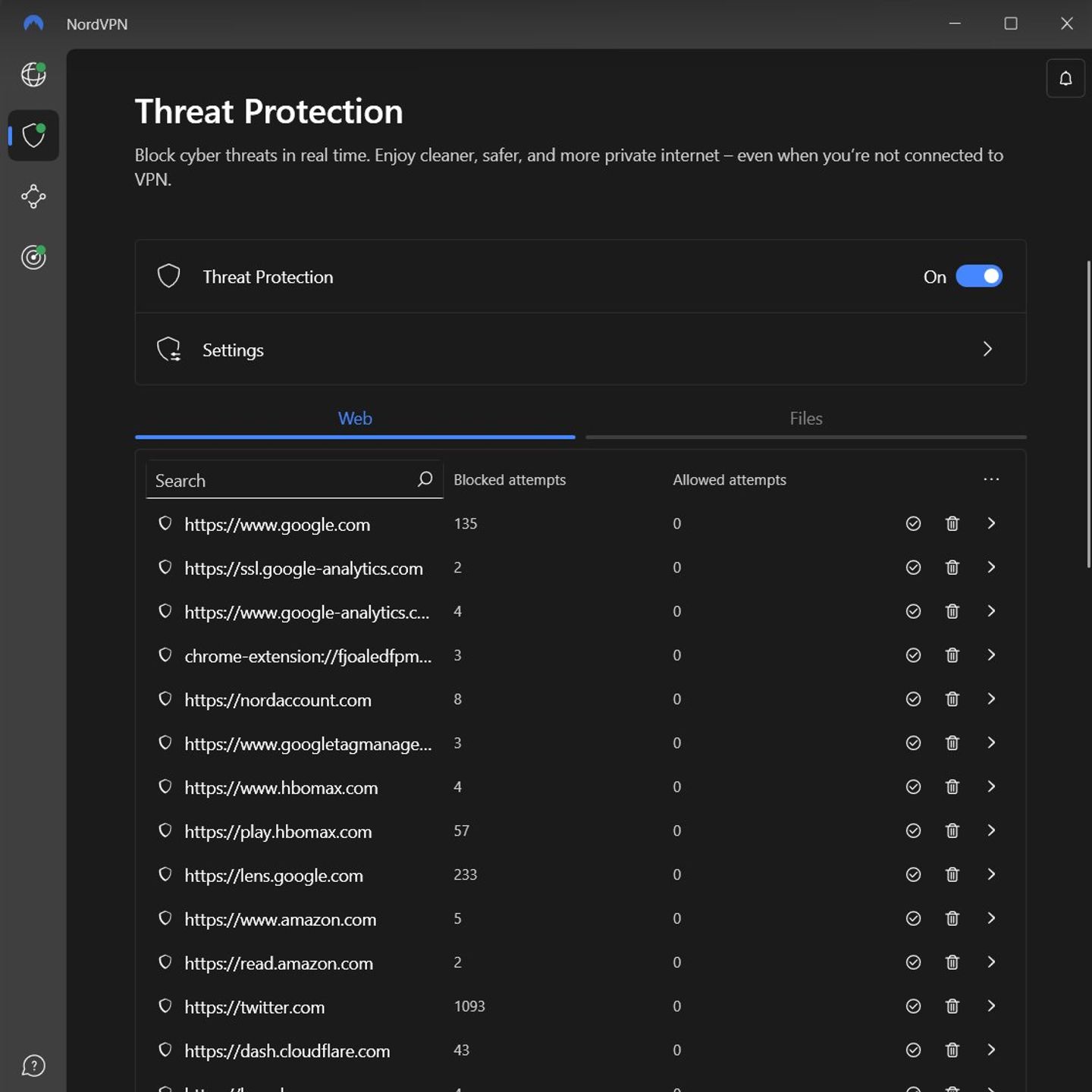Open the three-dot more options menu
This screenshot has height=1092, width=1092.
coord(991,479)
